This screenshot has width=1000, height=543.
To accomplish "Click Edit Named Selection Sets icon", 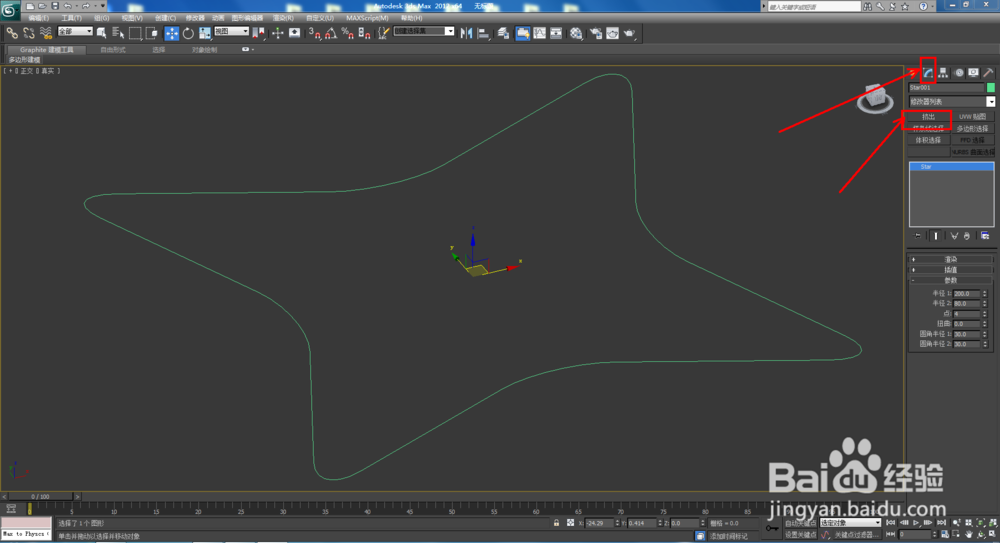I will click(x=383, y=33).
